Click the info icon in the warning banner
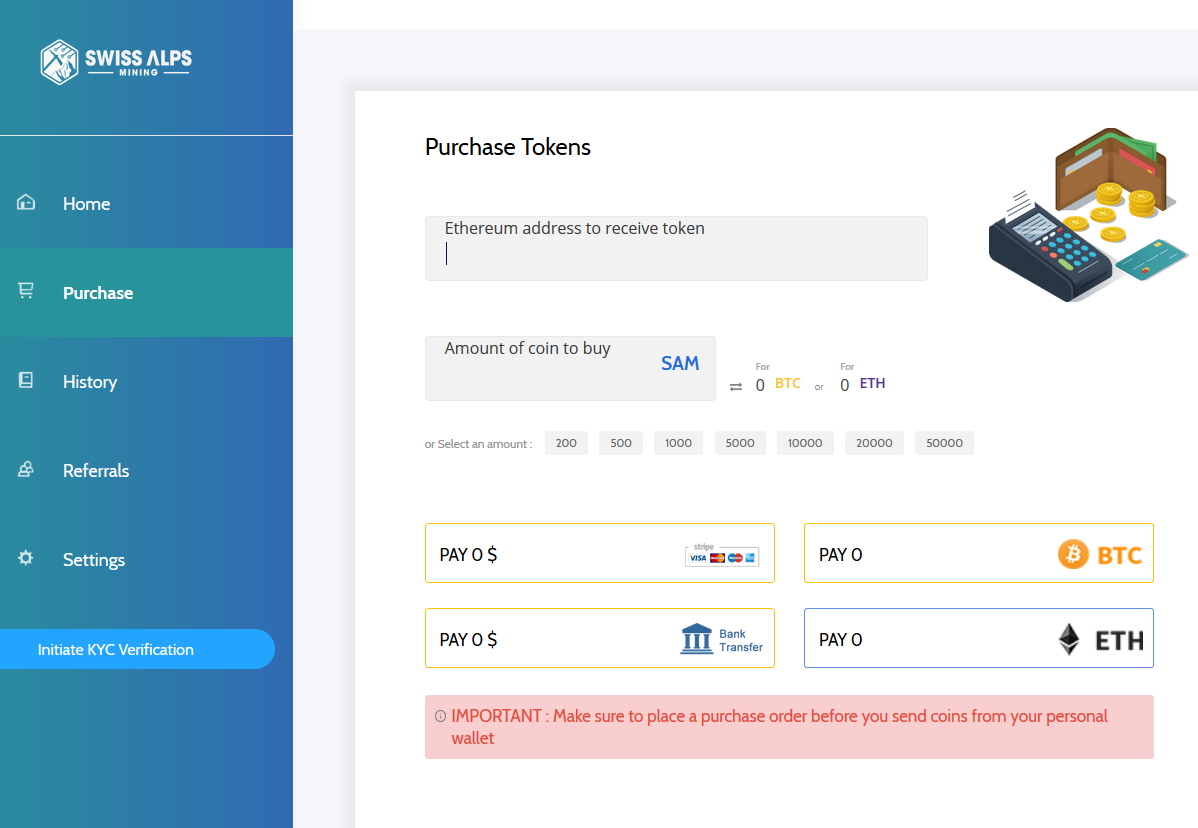Screen dimensions: 1198x828 (440, 716)
